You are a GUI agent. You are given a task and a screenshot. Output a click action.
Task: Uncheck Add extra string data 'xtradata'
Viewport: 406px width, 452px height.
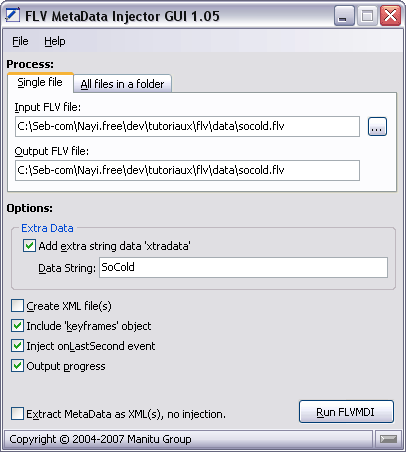(29, 246)
